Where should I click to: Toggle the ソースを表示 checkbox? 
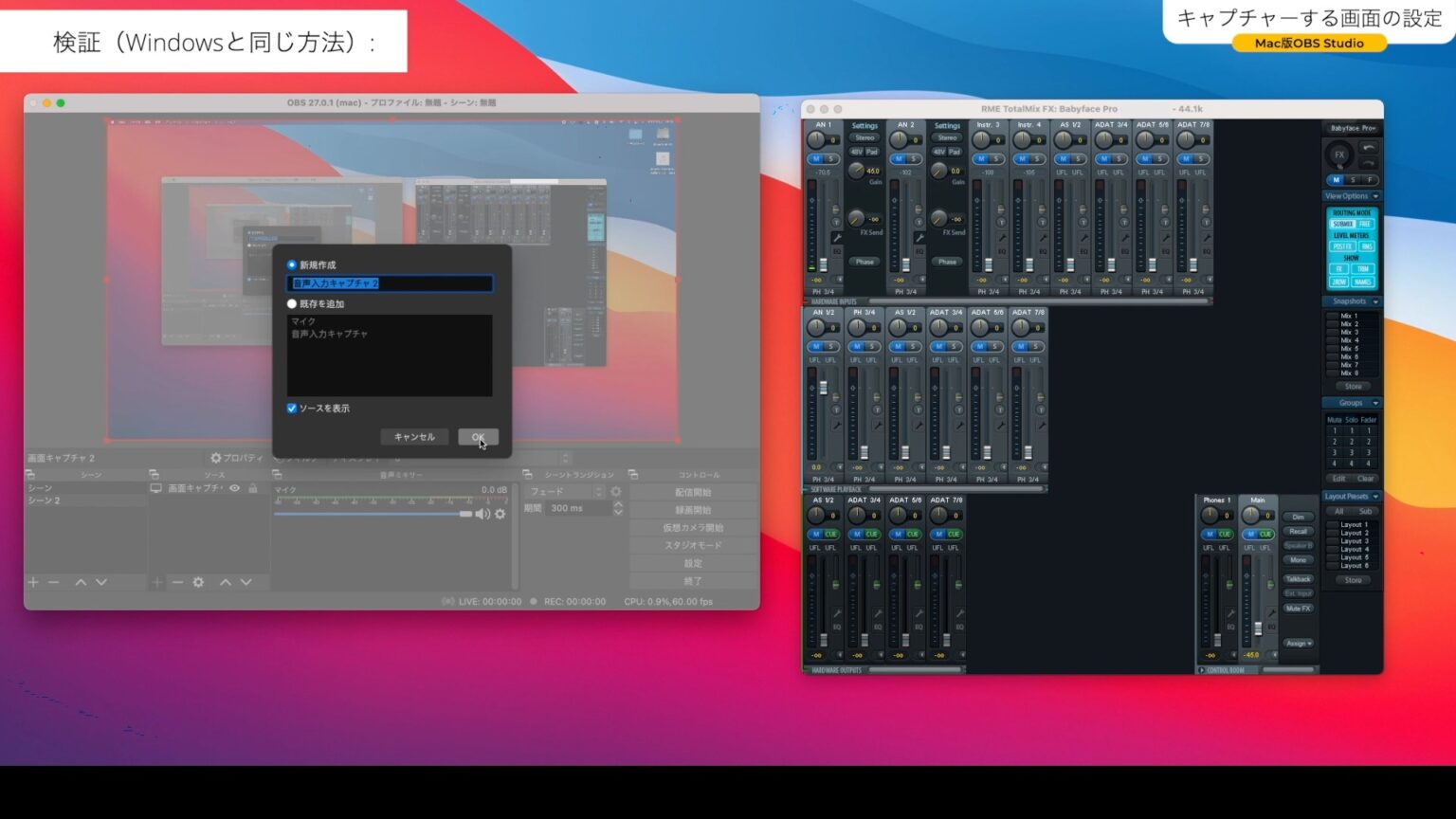[x=292, y=409]
